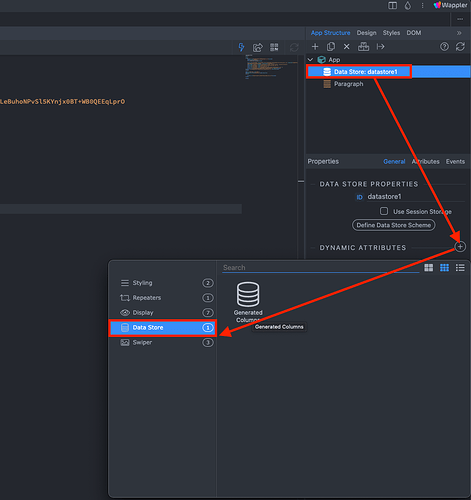The image size is (471, 500).
Task: Click the Search input field
Action: (x=321, y=268)
